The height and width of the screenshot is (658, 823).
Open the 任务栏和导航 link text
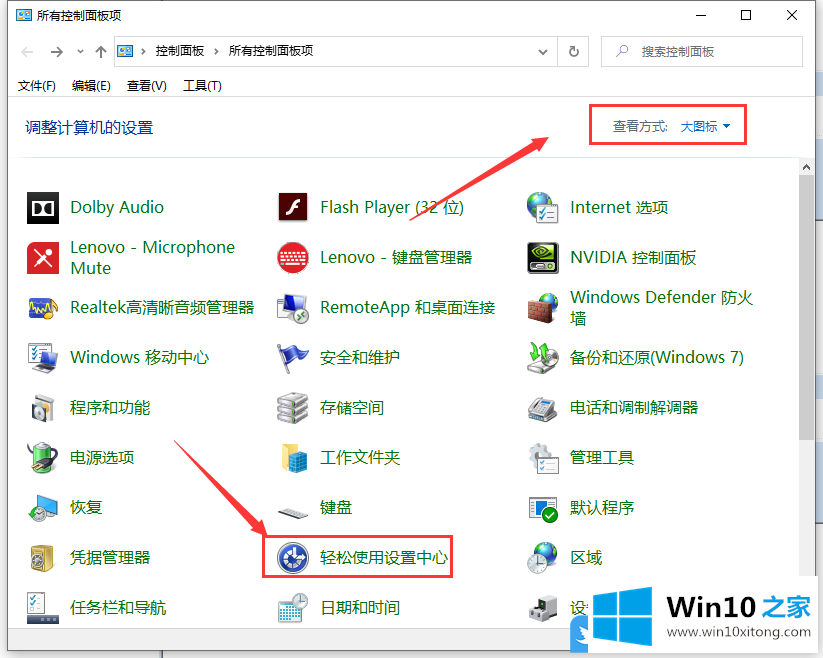pos(118,608)
